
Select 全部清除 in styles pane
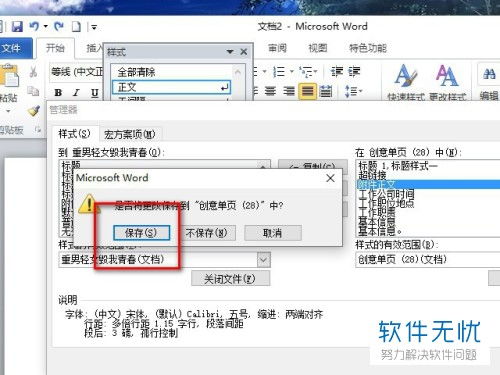tap(136, 72)
